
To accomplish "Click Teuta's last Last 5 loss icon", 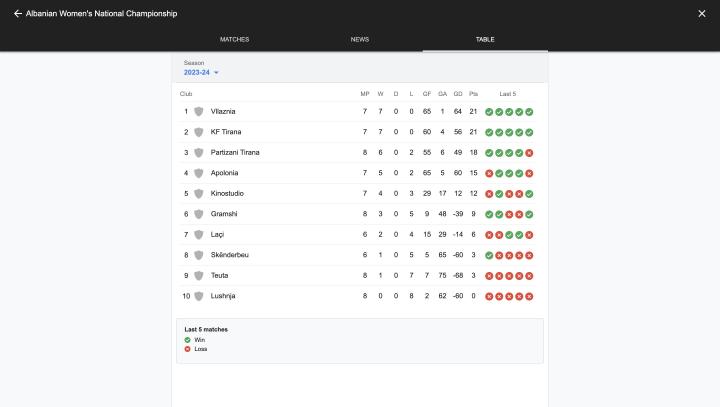I will point(529,276).
